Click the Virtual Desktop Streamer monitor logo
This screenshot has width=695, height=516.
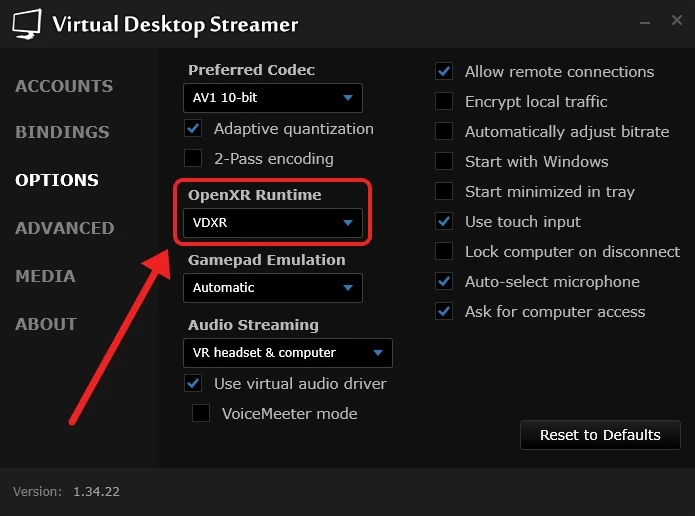(27, 24)
